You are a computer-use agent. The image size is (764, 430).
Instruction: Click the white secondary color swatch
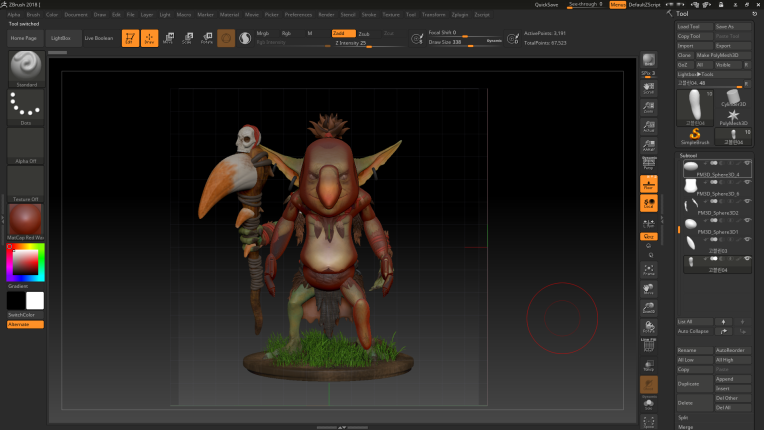[35, 300]
